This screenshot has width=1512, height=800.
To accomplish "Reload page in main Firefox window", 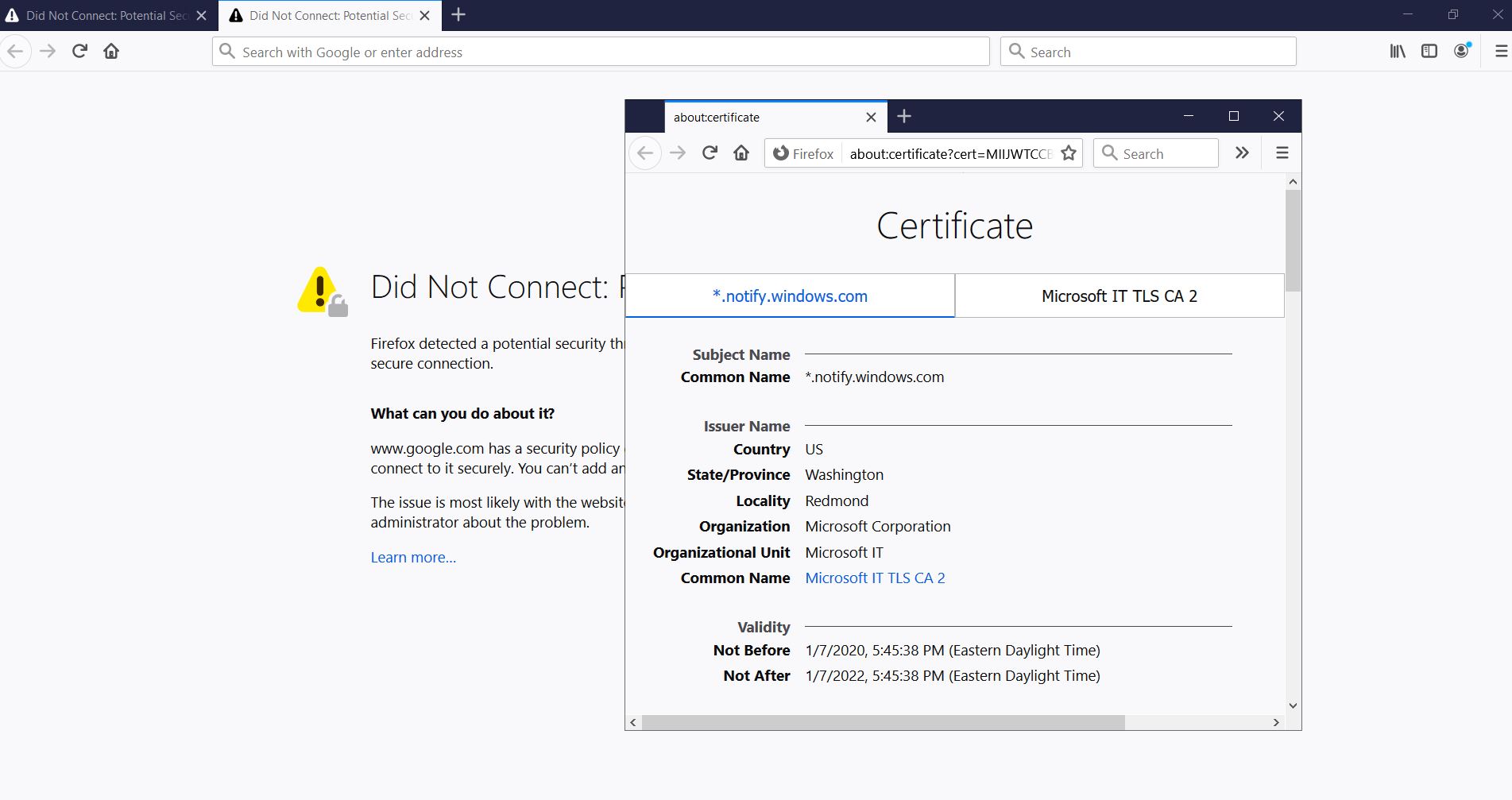I will [79, 52].
